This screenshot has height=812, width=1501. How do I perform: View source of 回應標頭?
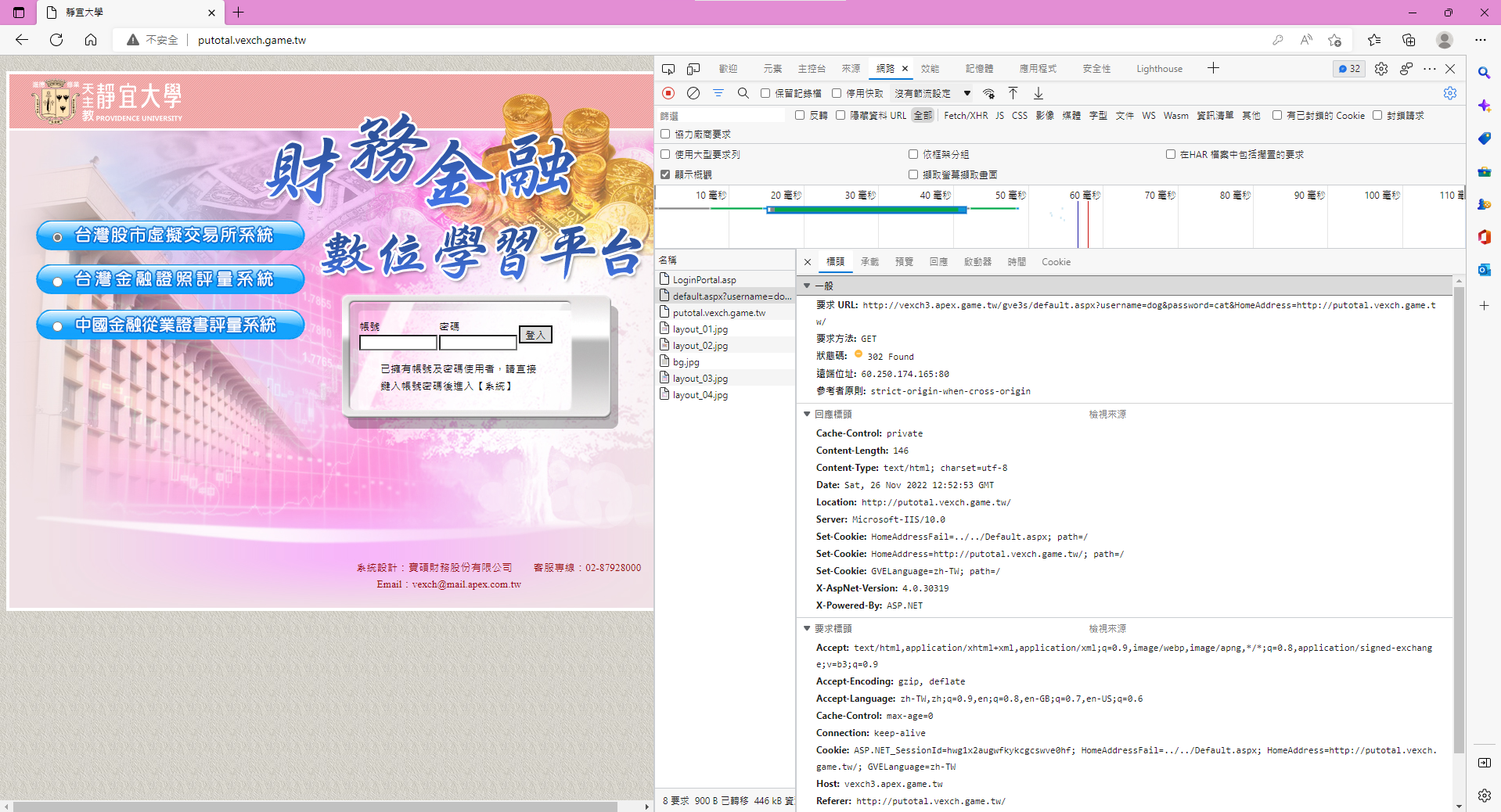pos(1107,414)
